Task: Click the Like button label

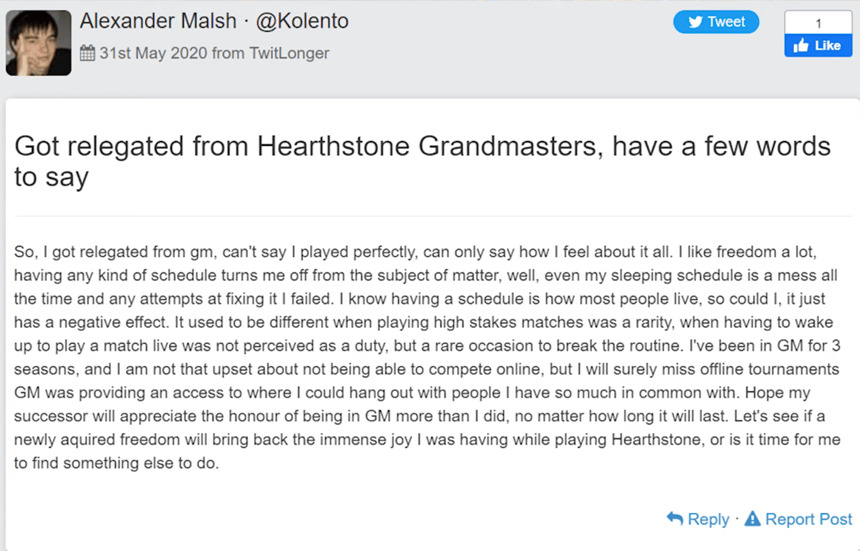Action: coord(828,46)
